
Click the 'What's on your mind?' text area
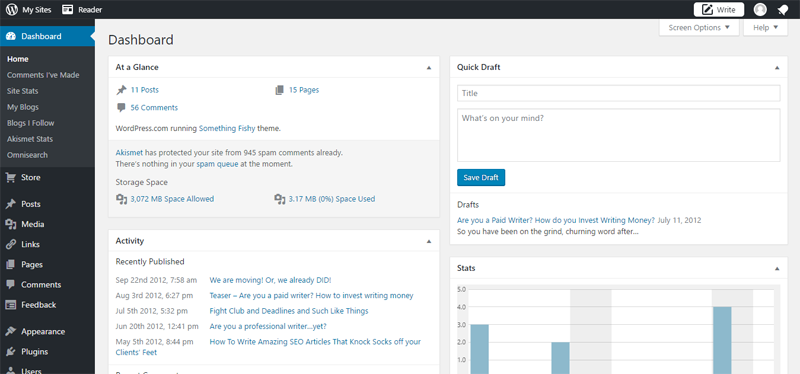pyautogui.click(x=618, y=135)
